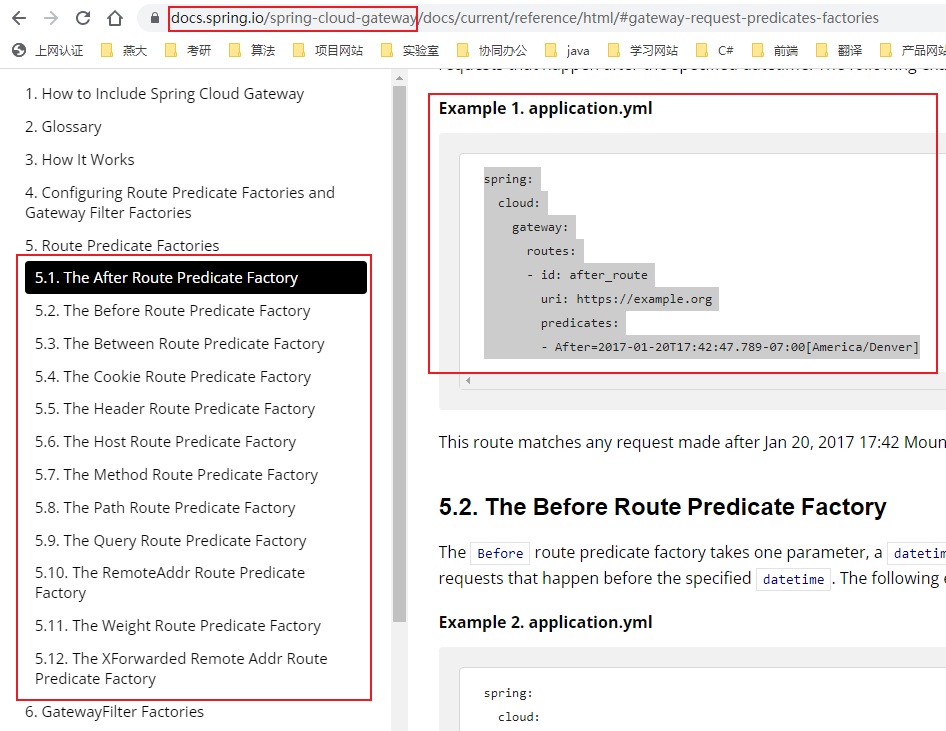The height and width of the screenshot is (731, 946).
Task: Open 6. GatewayFilter Factories section
Action: pos(114,712)
